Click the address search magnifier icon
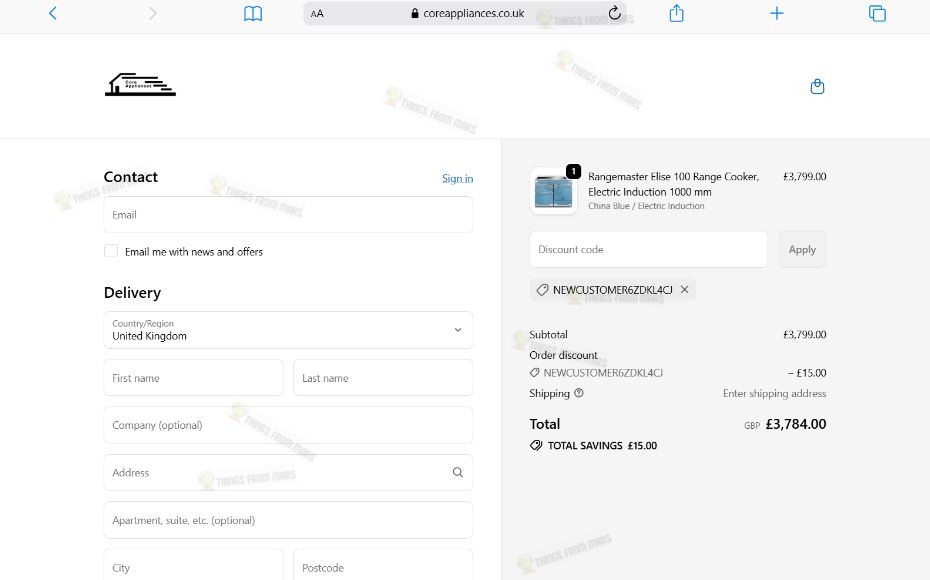Screen dimensions: 930x580 click(458, 472)
